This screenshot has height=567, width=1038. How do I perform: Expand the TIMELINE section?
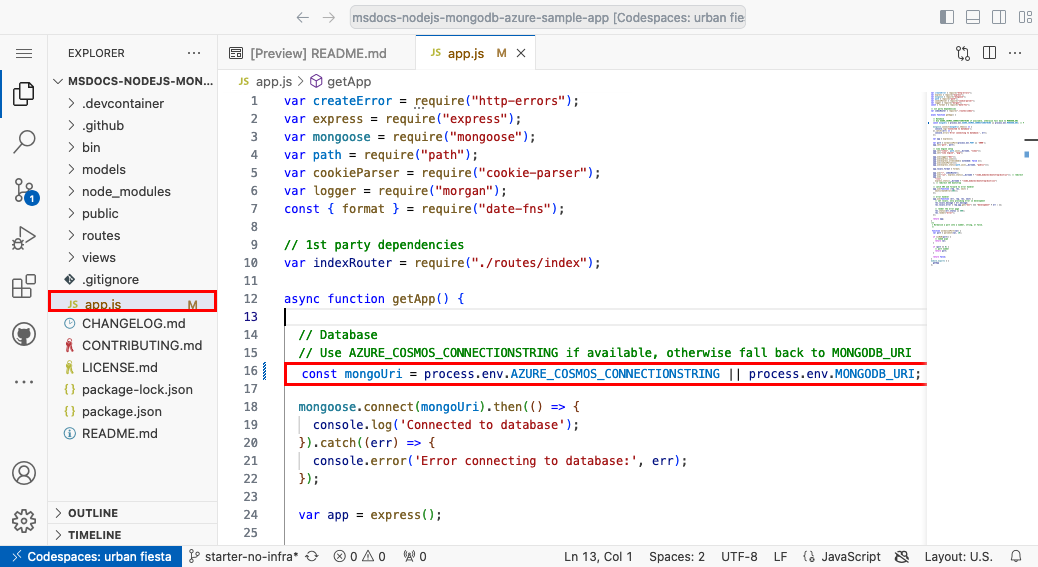pyautogui.click(x=94, y=535)
